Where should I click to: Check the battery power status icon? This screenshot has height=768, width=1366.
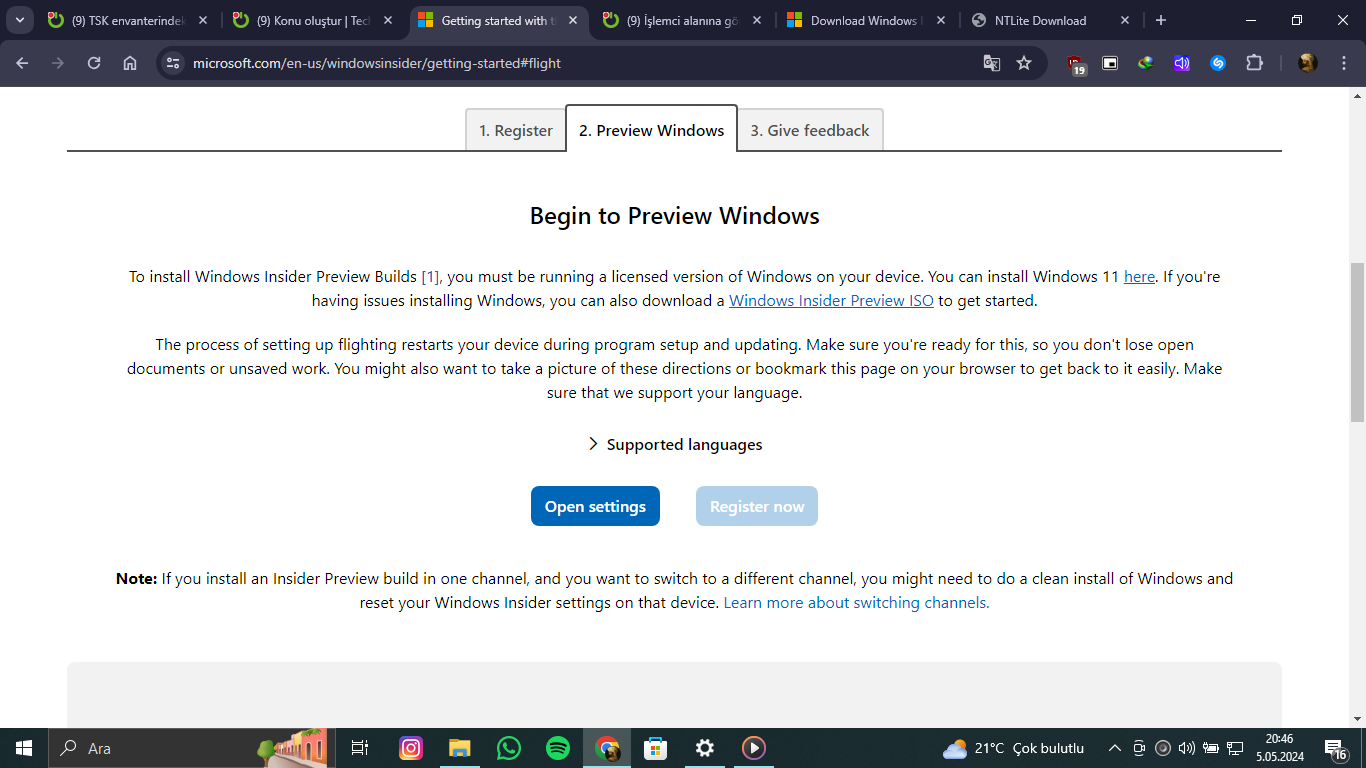[x=1211, y=748]
